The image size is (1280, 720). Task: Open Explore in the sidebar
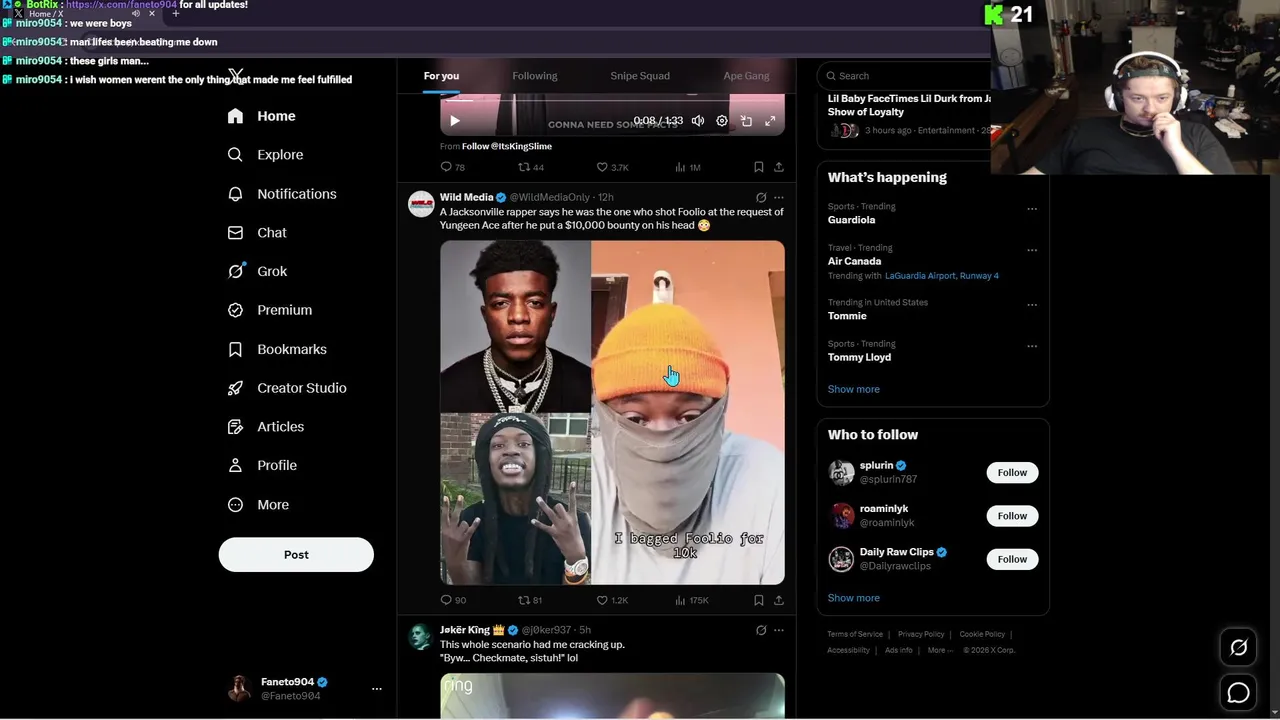click(x=266, y=155)
